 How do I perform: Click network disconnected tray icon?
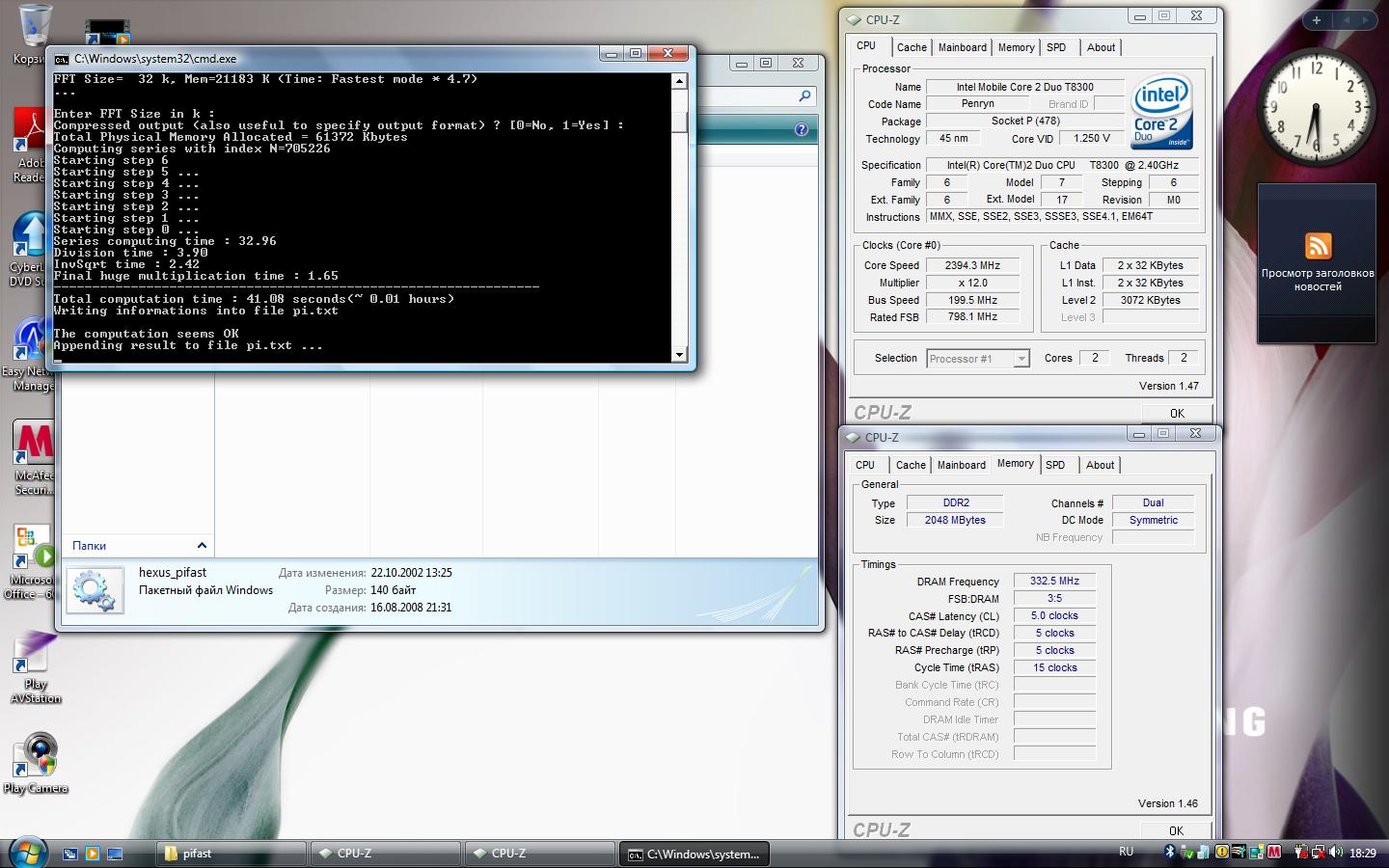tap(1318, 853)
